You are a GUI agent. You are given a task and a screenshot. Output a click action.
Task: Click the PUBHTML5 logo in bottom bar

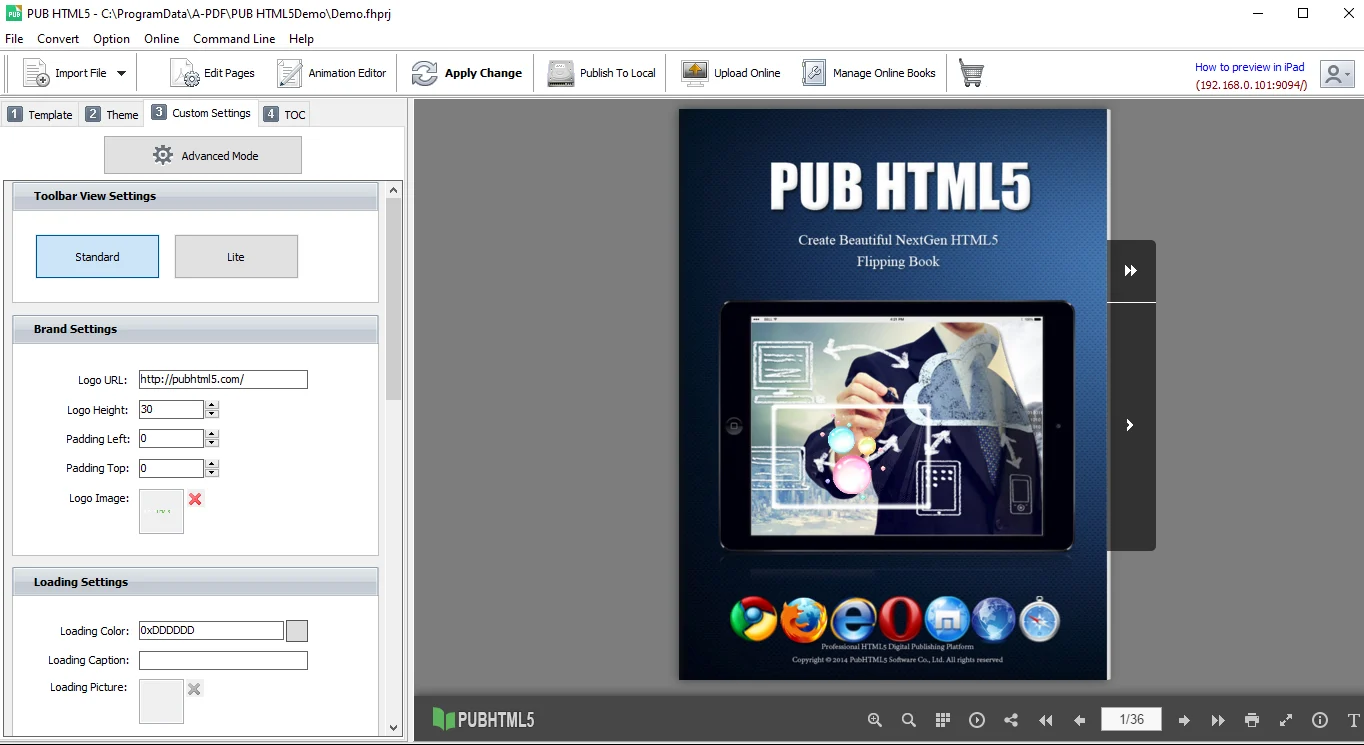[x=484, y=719]
